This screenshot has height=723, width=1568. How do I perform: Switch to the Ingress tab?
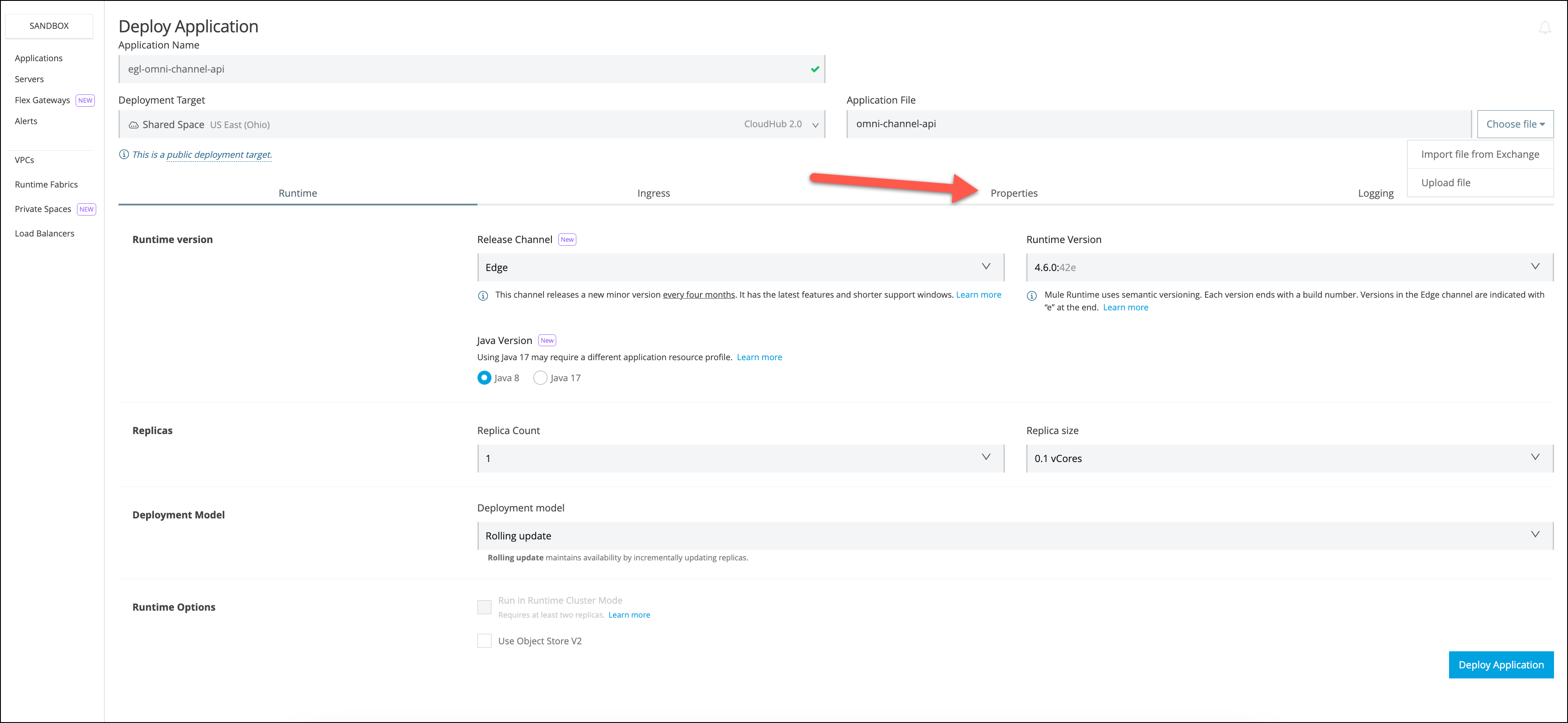click(653, 193)
